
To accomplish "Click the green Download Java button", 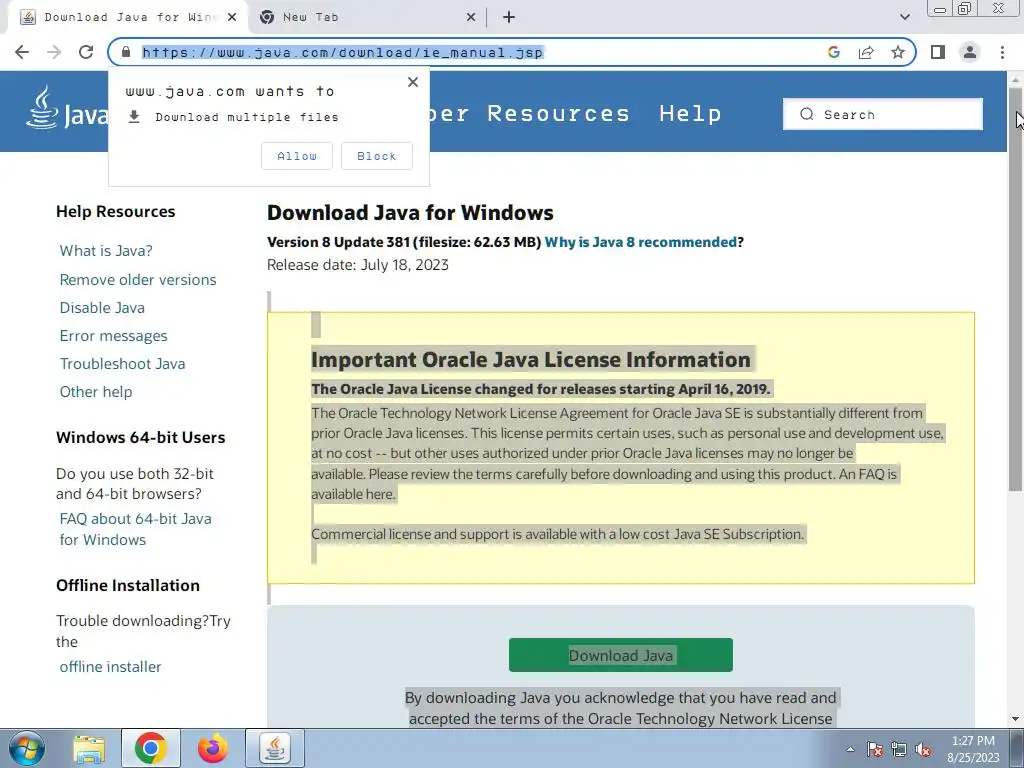I will (620, 655).
